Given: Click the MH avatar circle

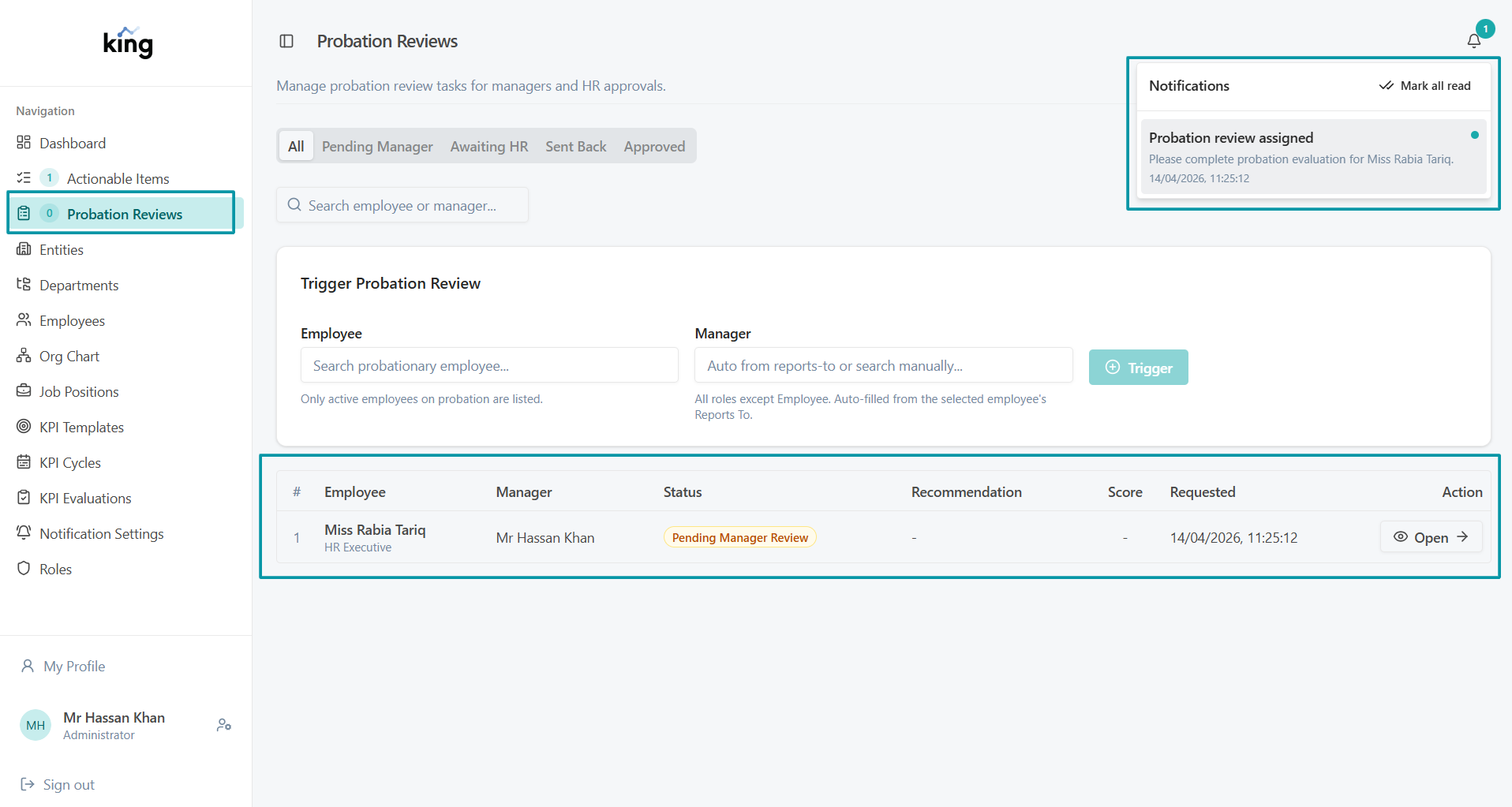Looking at the screenshot, I should click(x=36, y=725).
